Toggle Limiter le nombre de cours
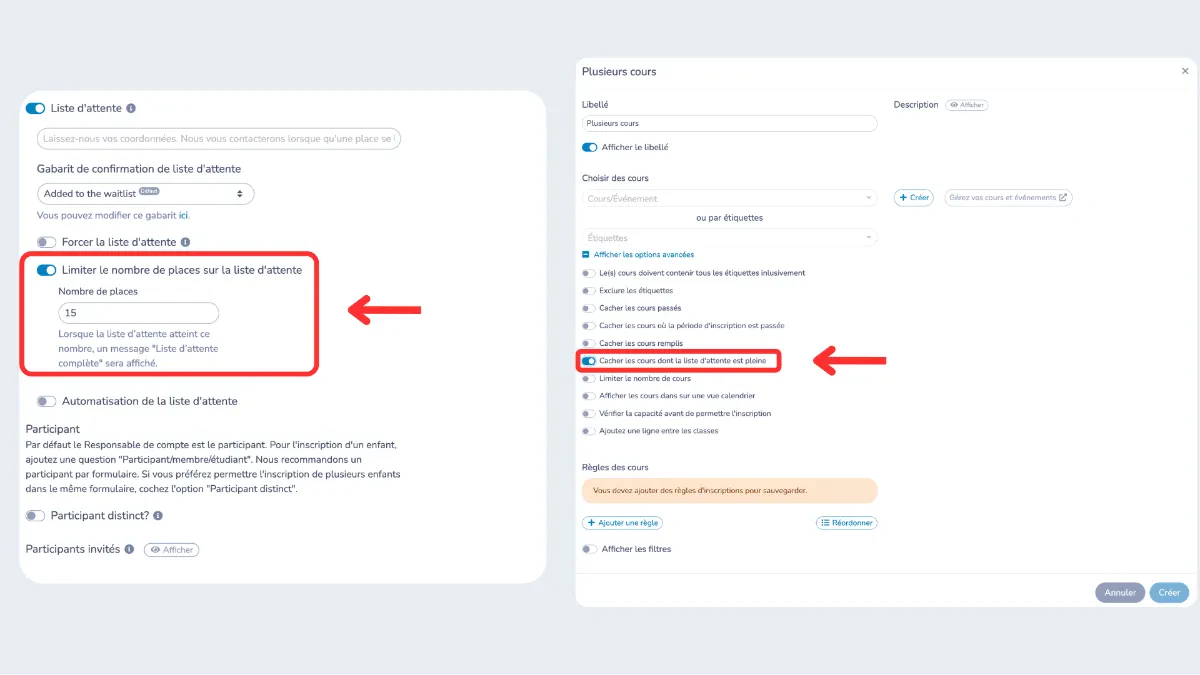This screenshot has height=675, width=1200. tap(589, 378)
